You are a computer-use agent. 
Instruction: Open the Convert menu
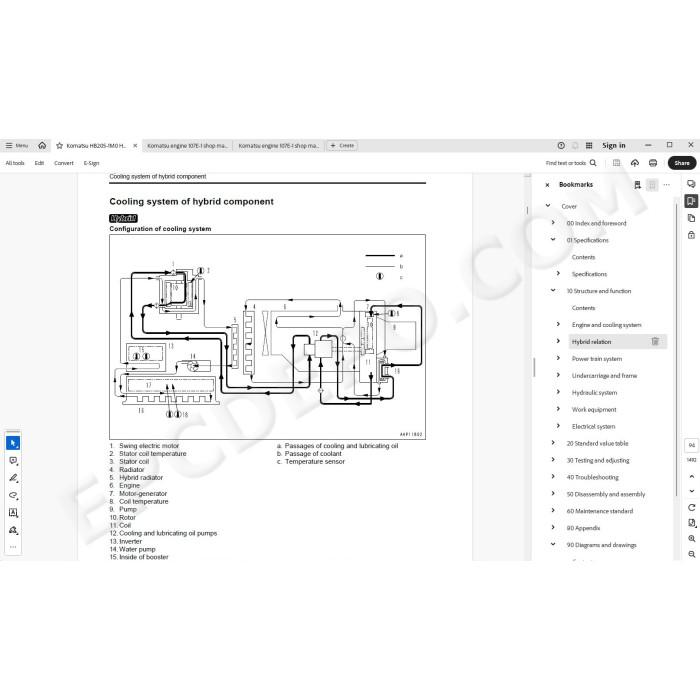tap(64, 163)
